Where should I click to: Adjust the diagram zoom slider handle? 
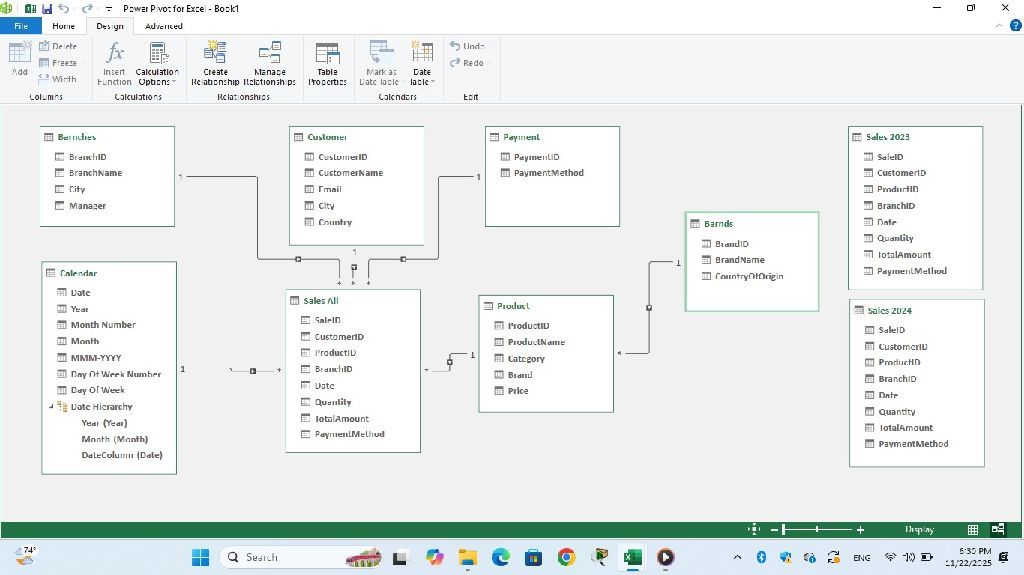point(784,529)
